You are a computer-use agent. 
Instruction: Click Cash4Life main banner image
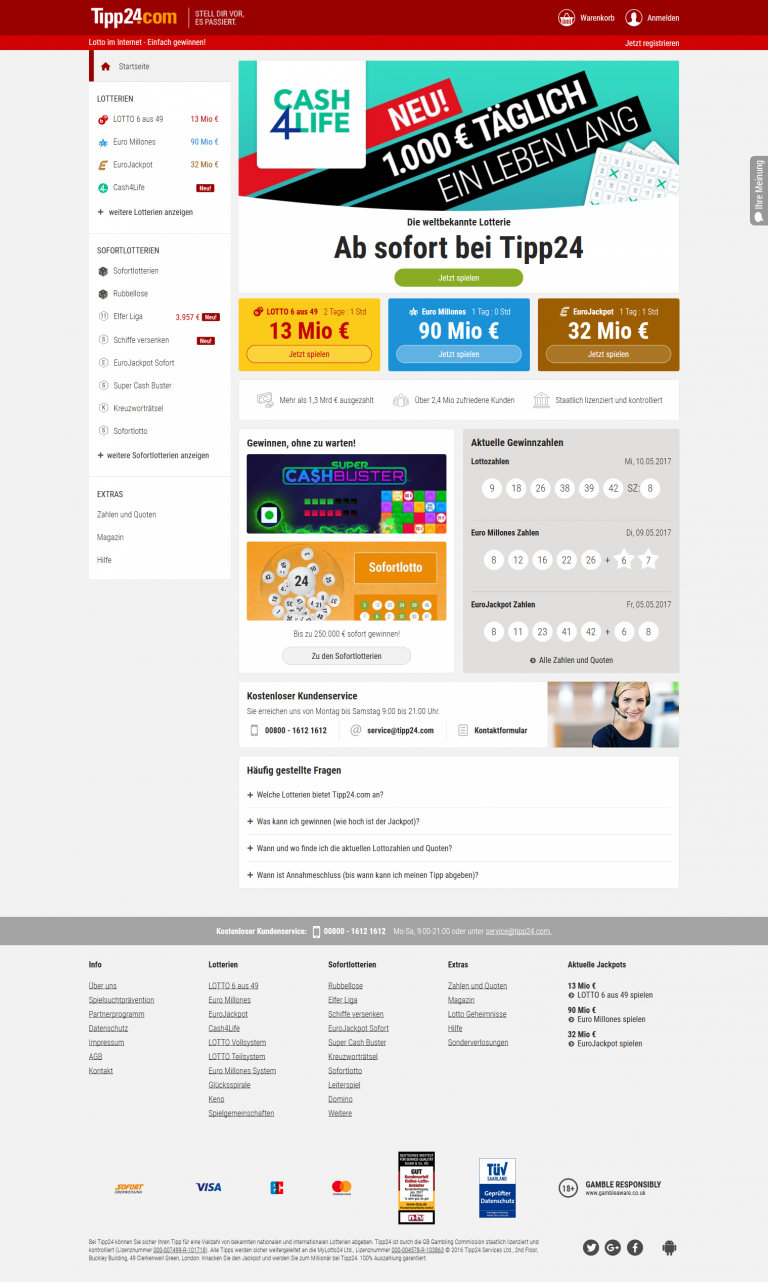[458, 134]
